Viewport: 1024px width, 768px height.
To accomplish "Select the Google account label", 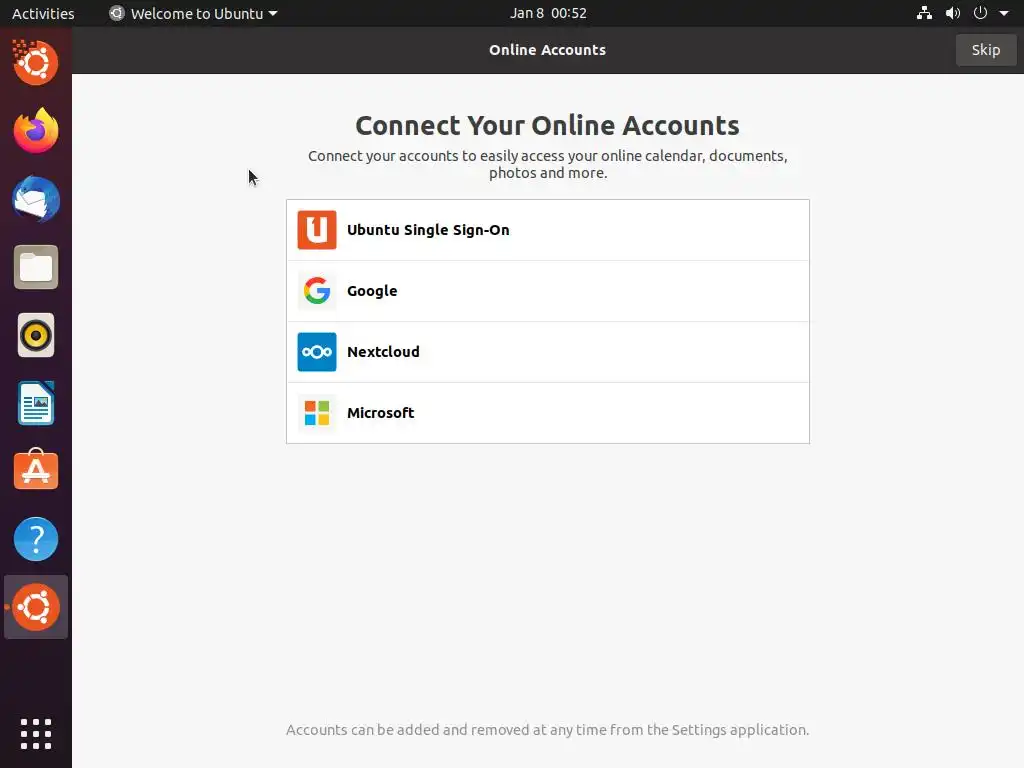I will point(372,291).
